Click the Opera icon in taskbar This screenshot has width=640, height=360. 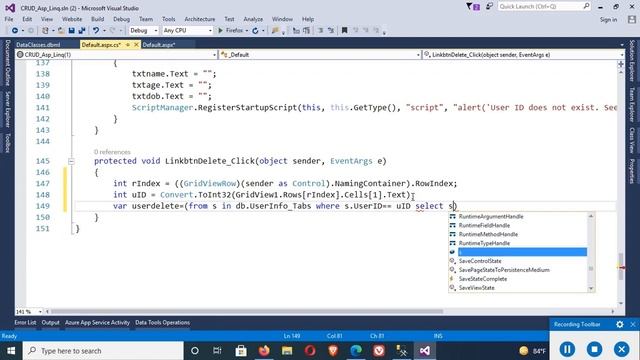tap(310, 351)
